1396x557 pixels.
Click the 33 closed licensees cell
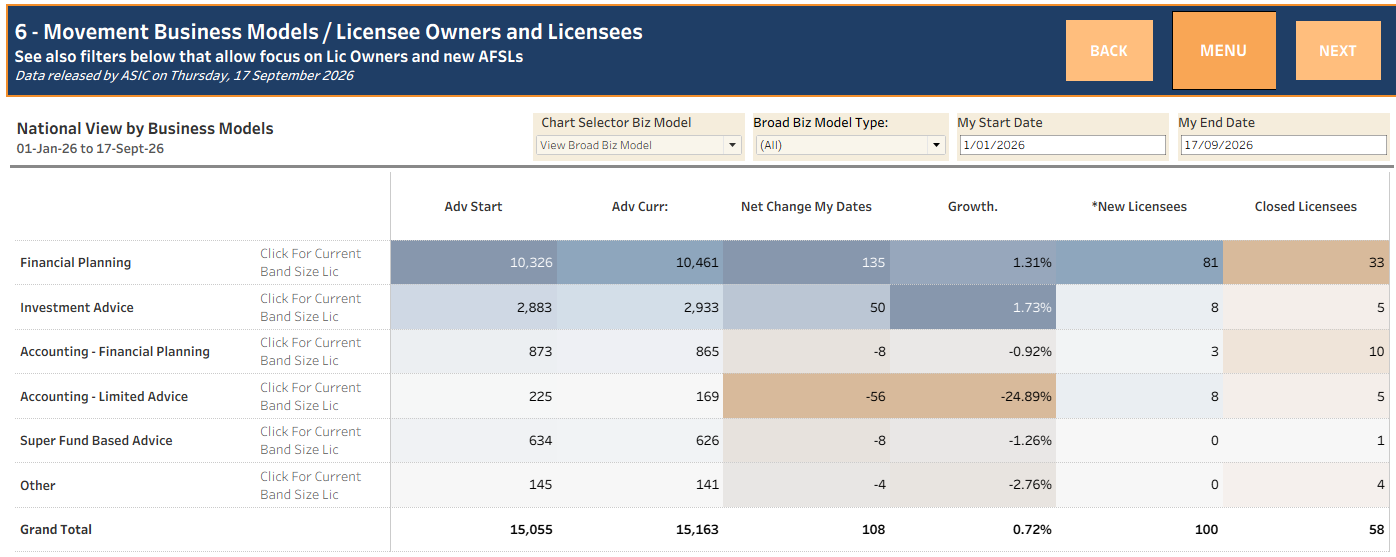tap(1306, 262)
